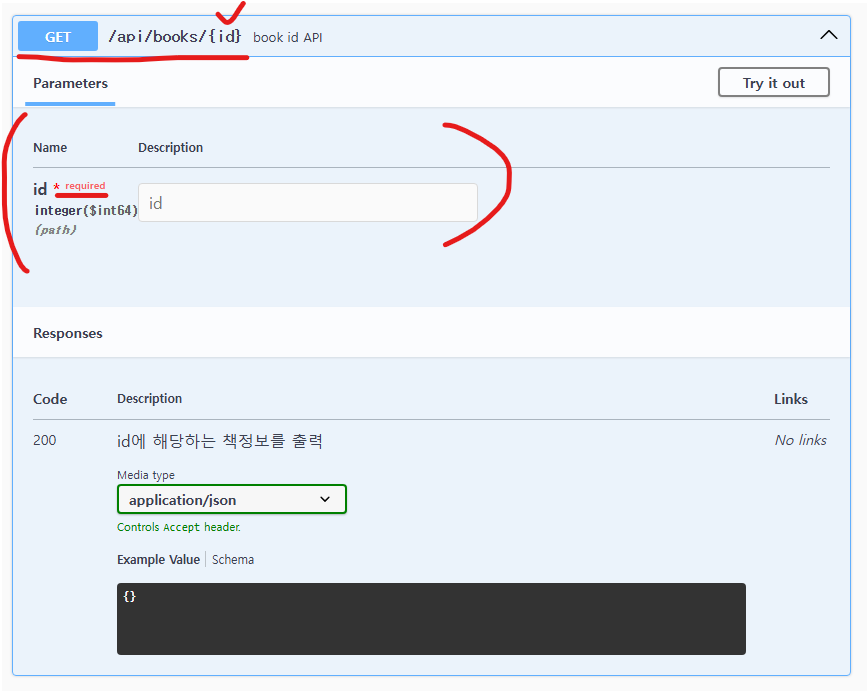The image size is (867, 691).
Task: Click the 200 response code
Action: click(45, 440)
